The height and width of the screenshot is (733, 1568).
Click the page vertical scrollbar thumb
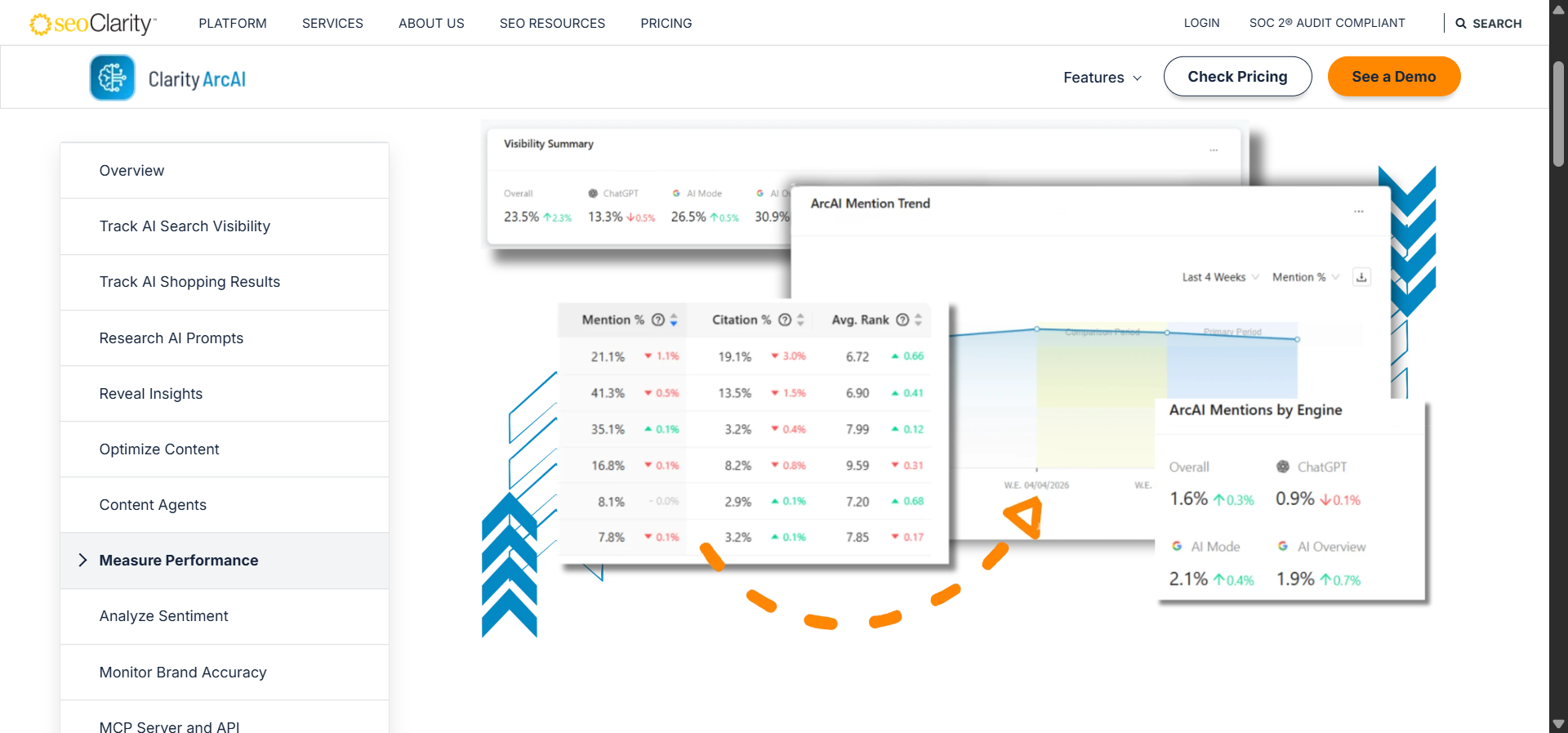[x=1558, y=114]
